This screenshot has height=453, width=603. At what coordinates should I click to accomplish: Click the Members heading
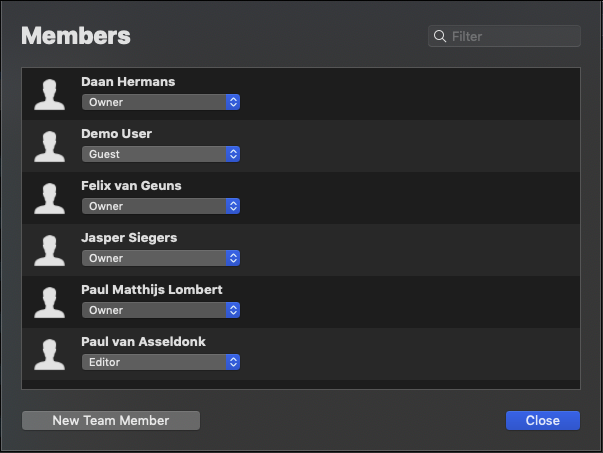click(x=76, y=36)
